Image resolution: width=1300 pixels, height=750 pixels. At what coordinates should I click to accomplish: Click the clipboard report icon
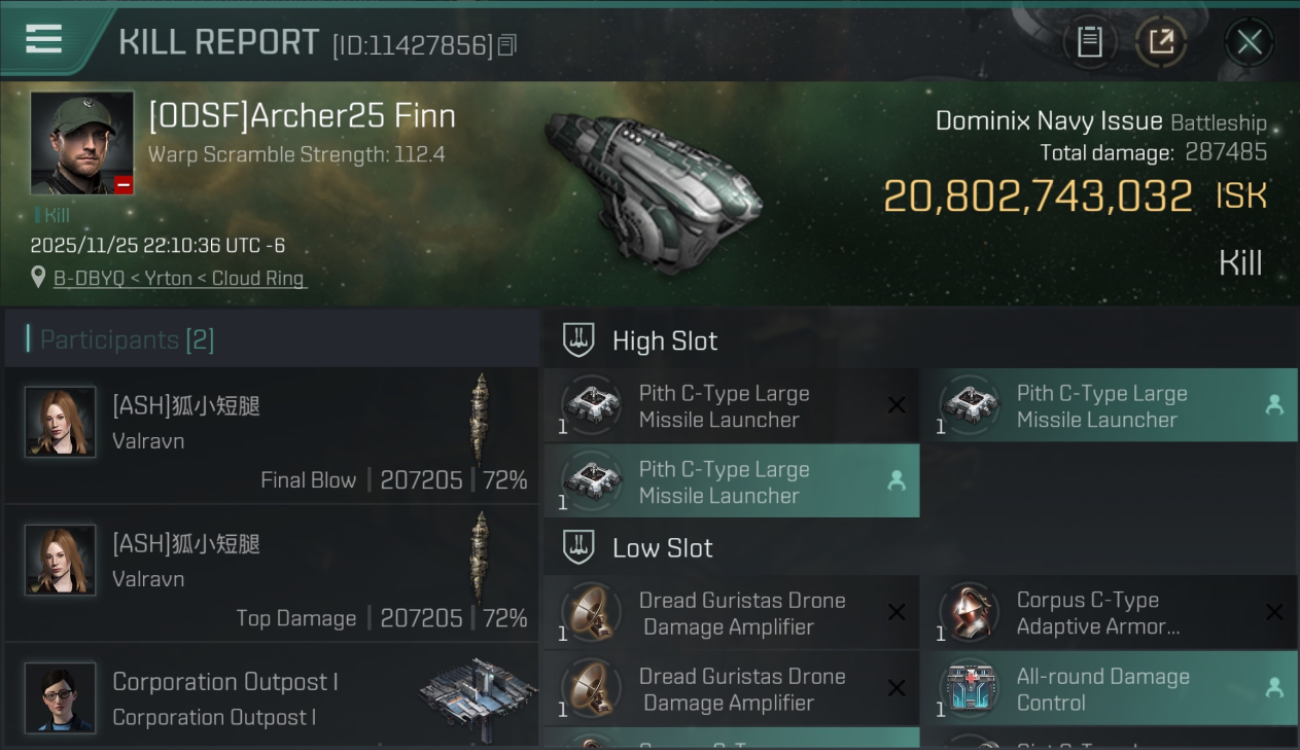click(x=1089, y=42)
